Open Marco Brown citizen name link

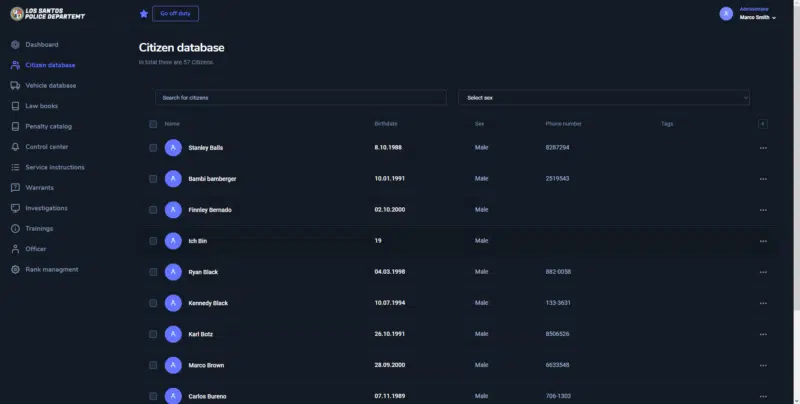point(206,365)
